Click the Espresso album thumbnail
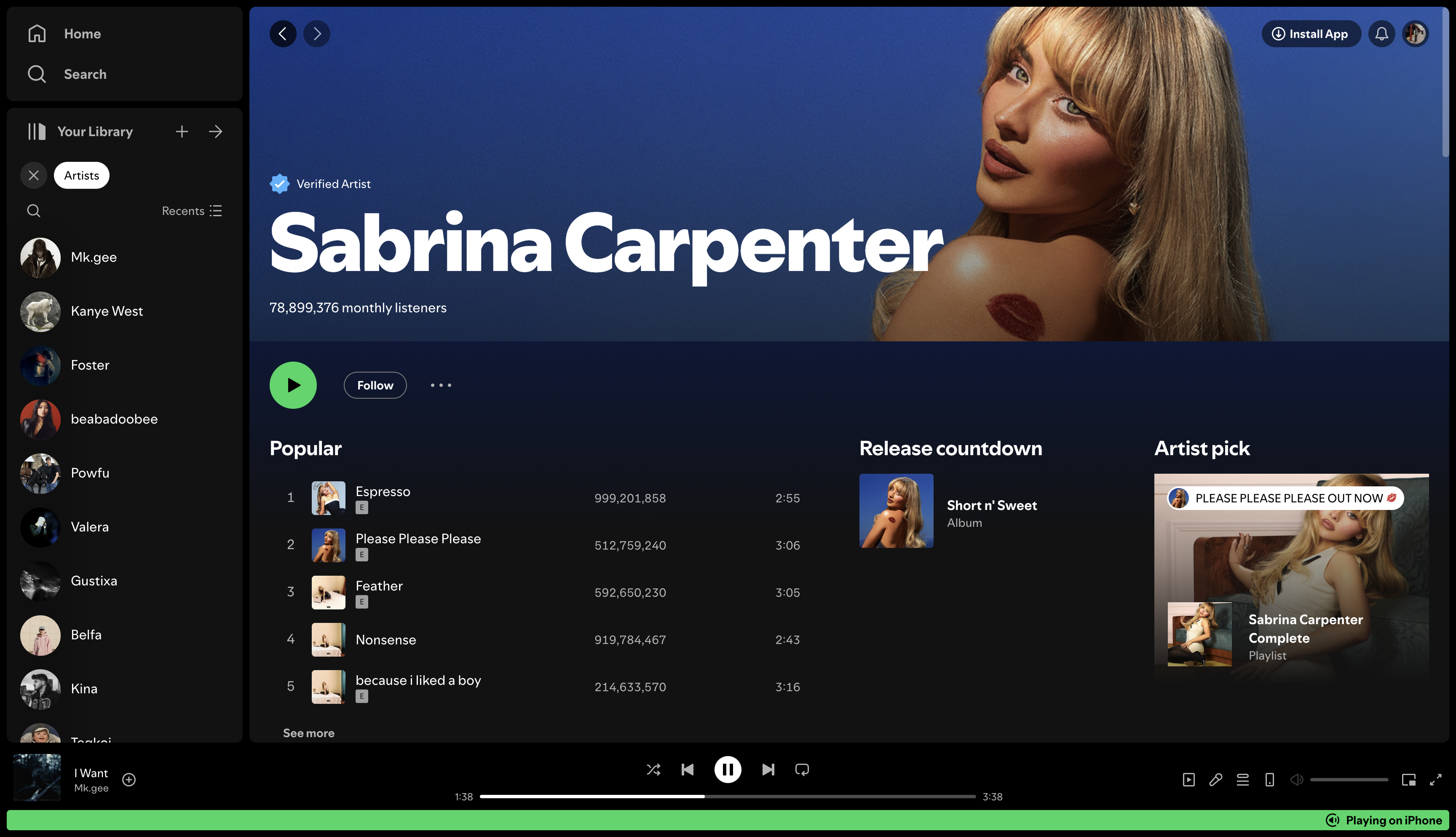The image size is (1456, 837). [329, 498]
